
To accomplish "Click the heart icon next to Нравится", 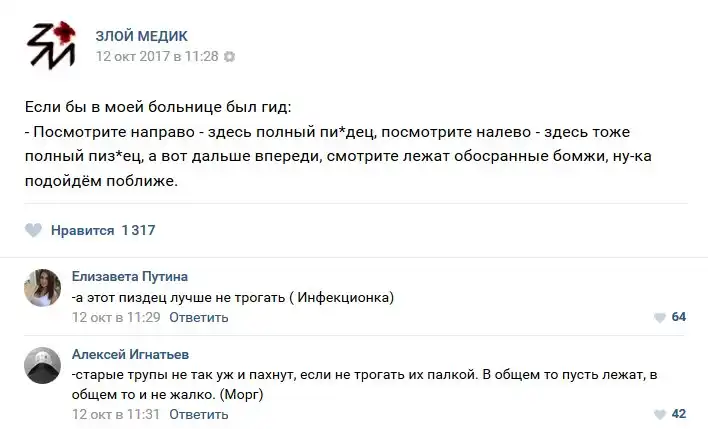I will coord(33,230).
